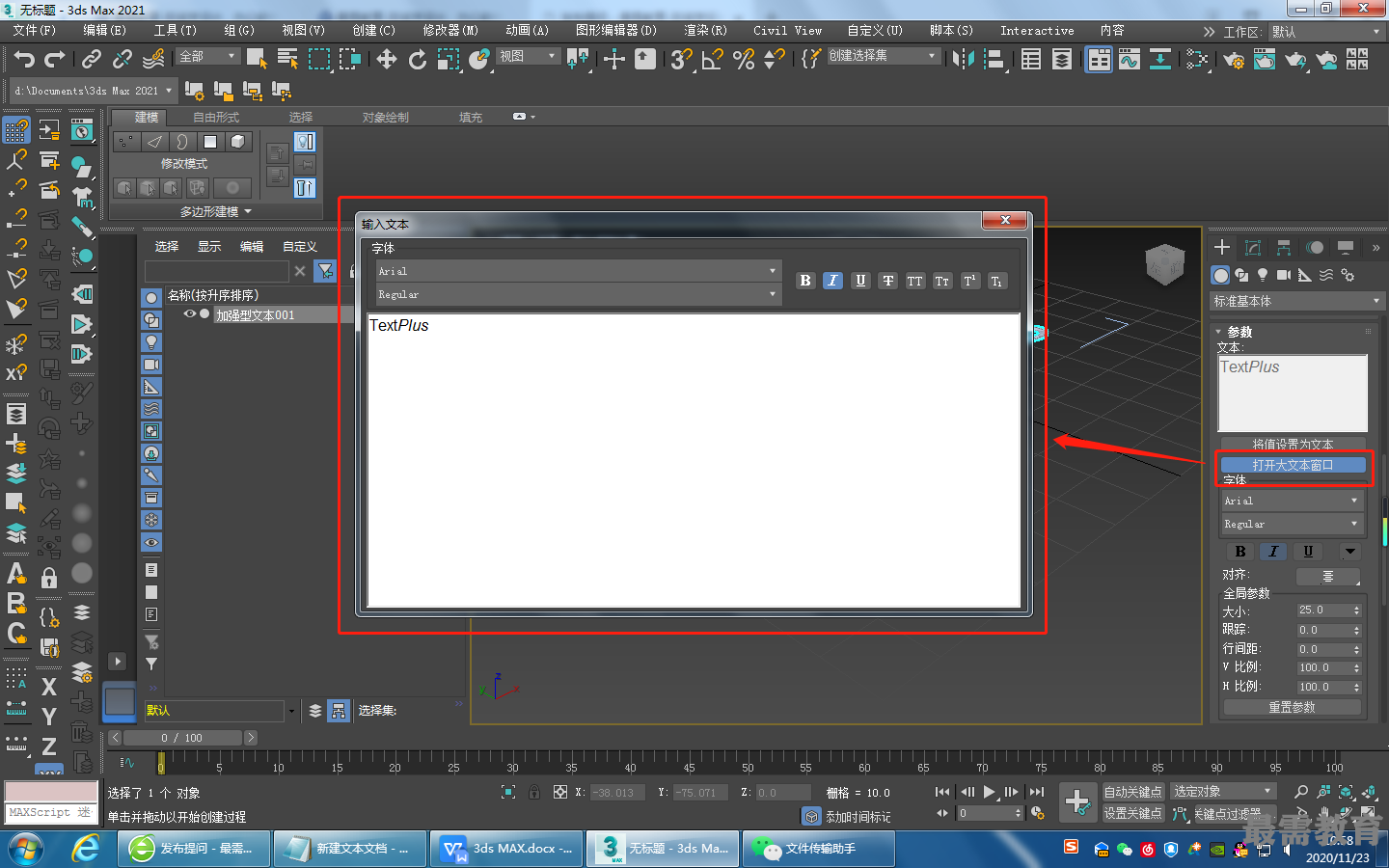Turn on the Angle Snap icon
The width and height of the screenshot is (1389, 868).
pos(713,60)
